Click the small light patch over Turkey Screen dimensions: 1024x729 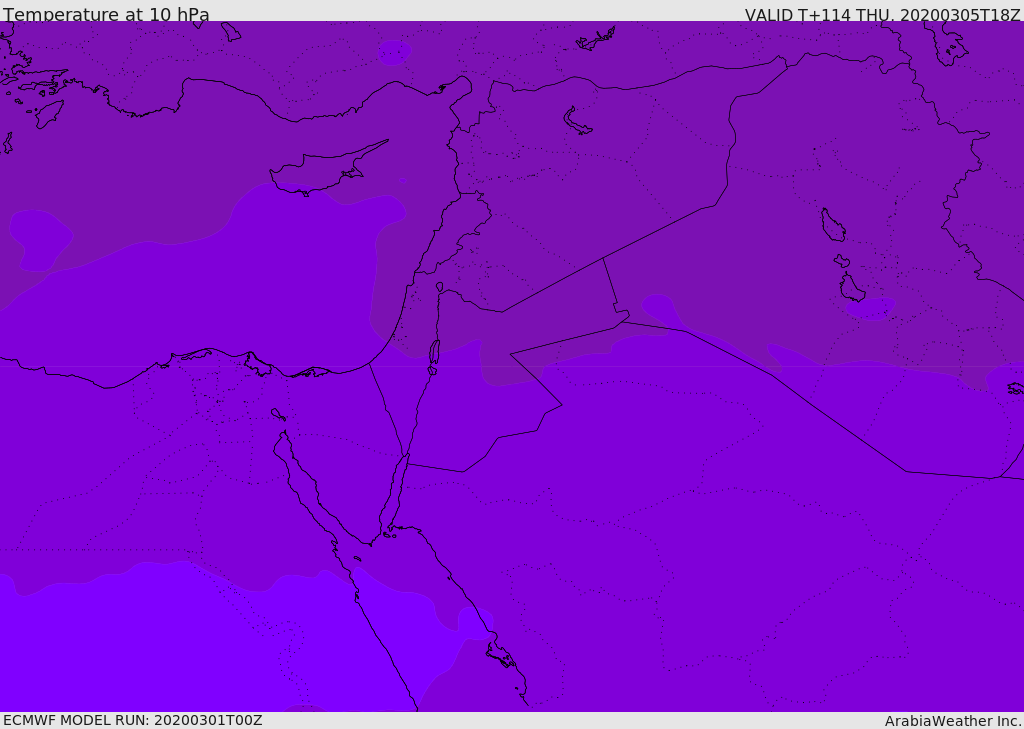tap(394, 52)
